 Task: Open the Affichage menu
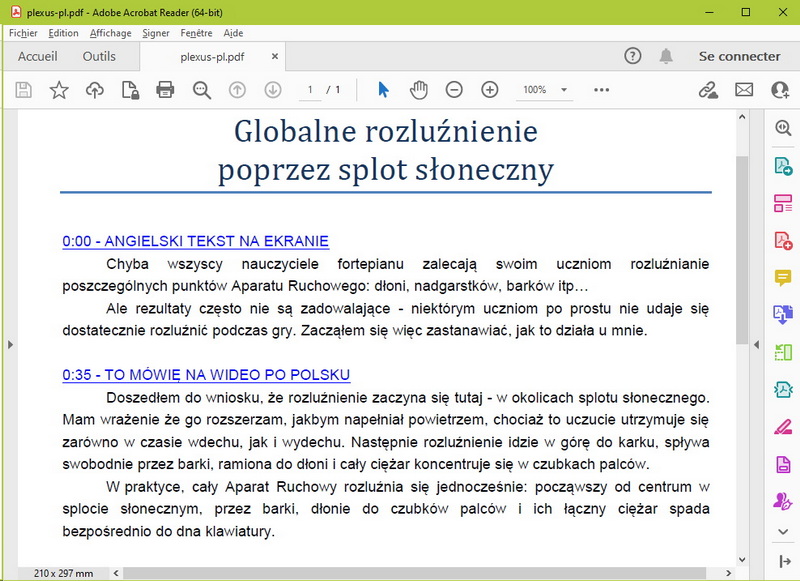click(x=110, y=33)
